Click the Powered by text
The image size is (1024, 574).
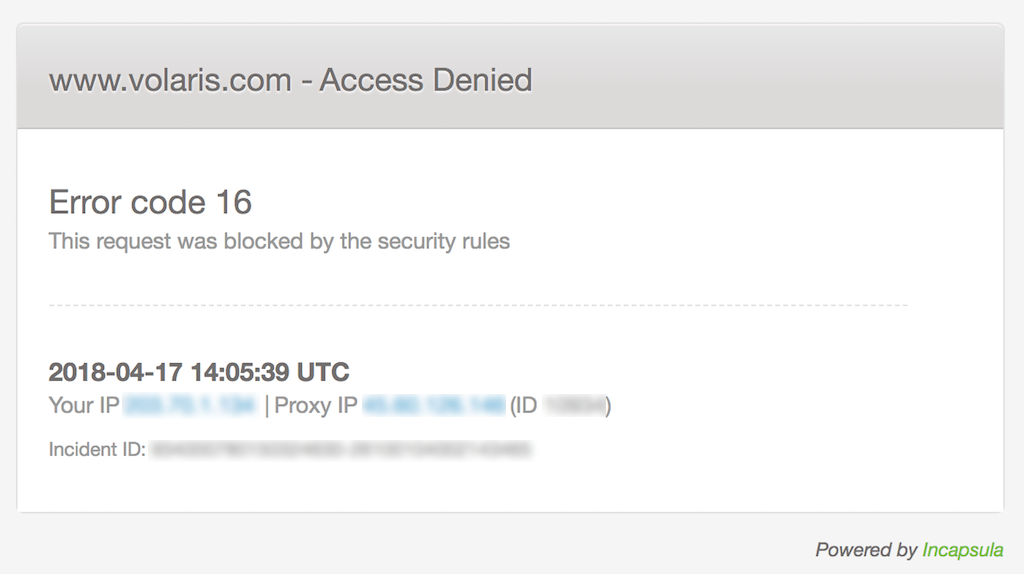pos(866,550)
